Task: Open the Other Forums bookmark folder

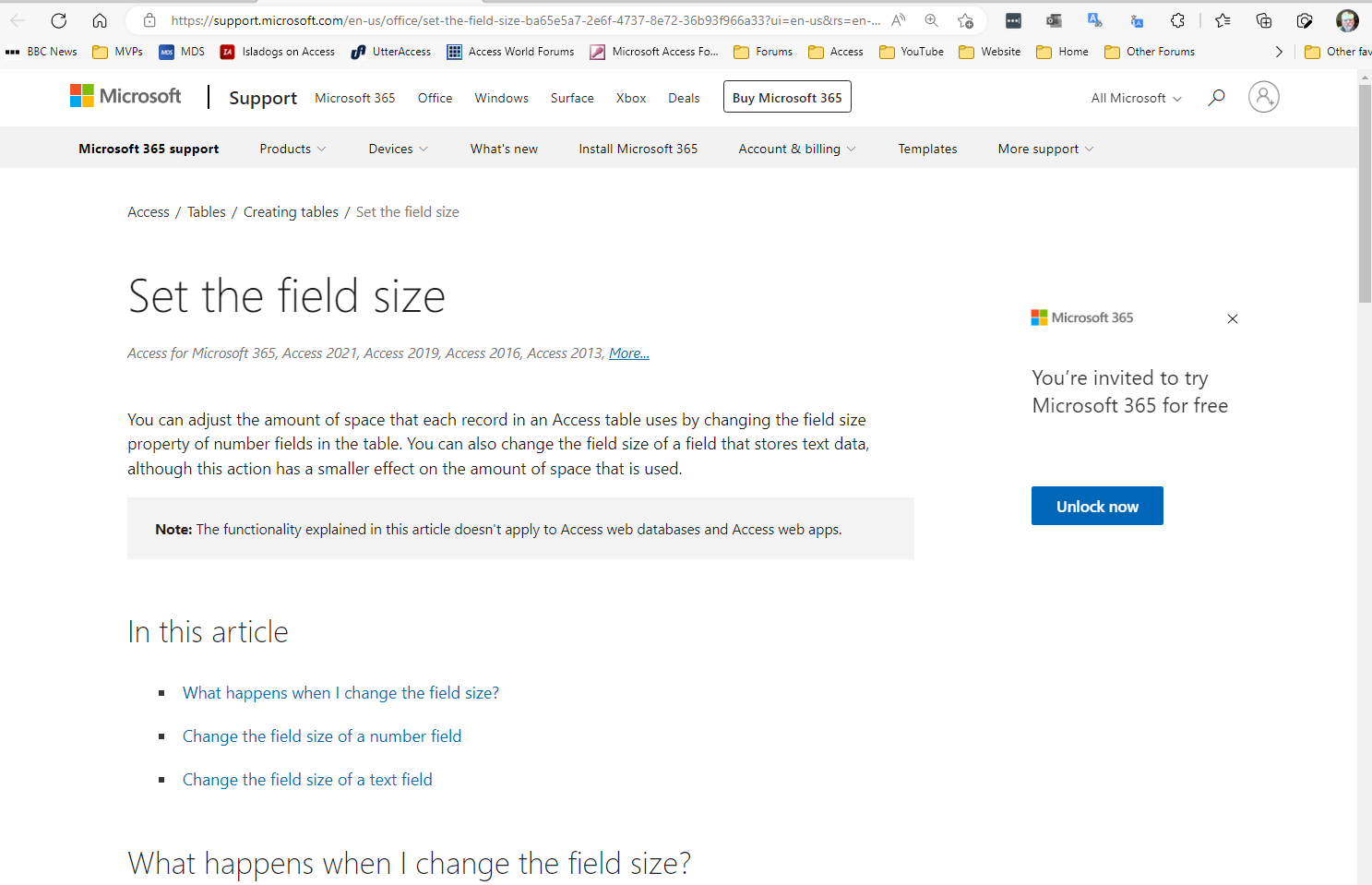Action: [1150, 52]
